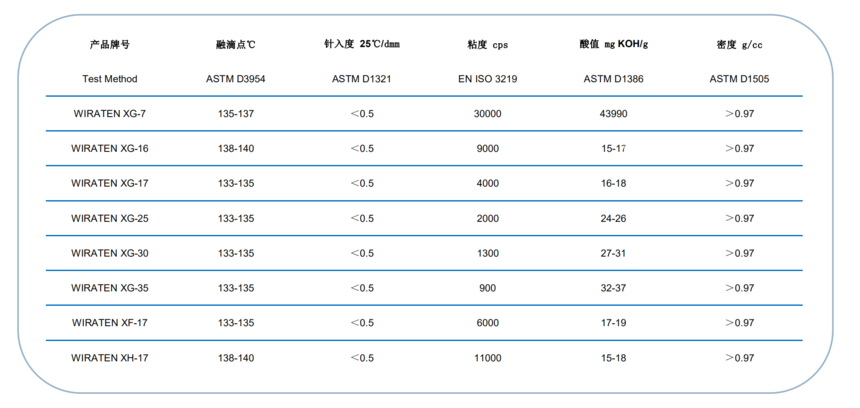This screenshot has width=860, height=408.
Task: Click 133-135 in the XG-30 row
Action: click(x=236, y=253)
